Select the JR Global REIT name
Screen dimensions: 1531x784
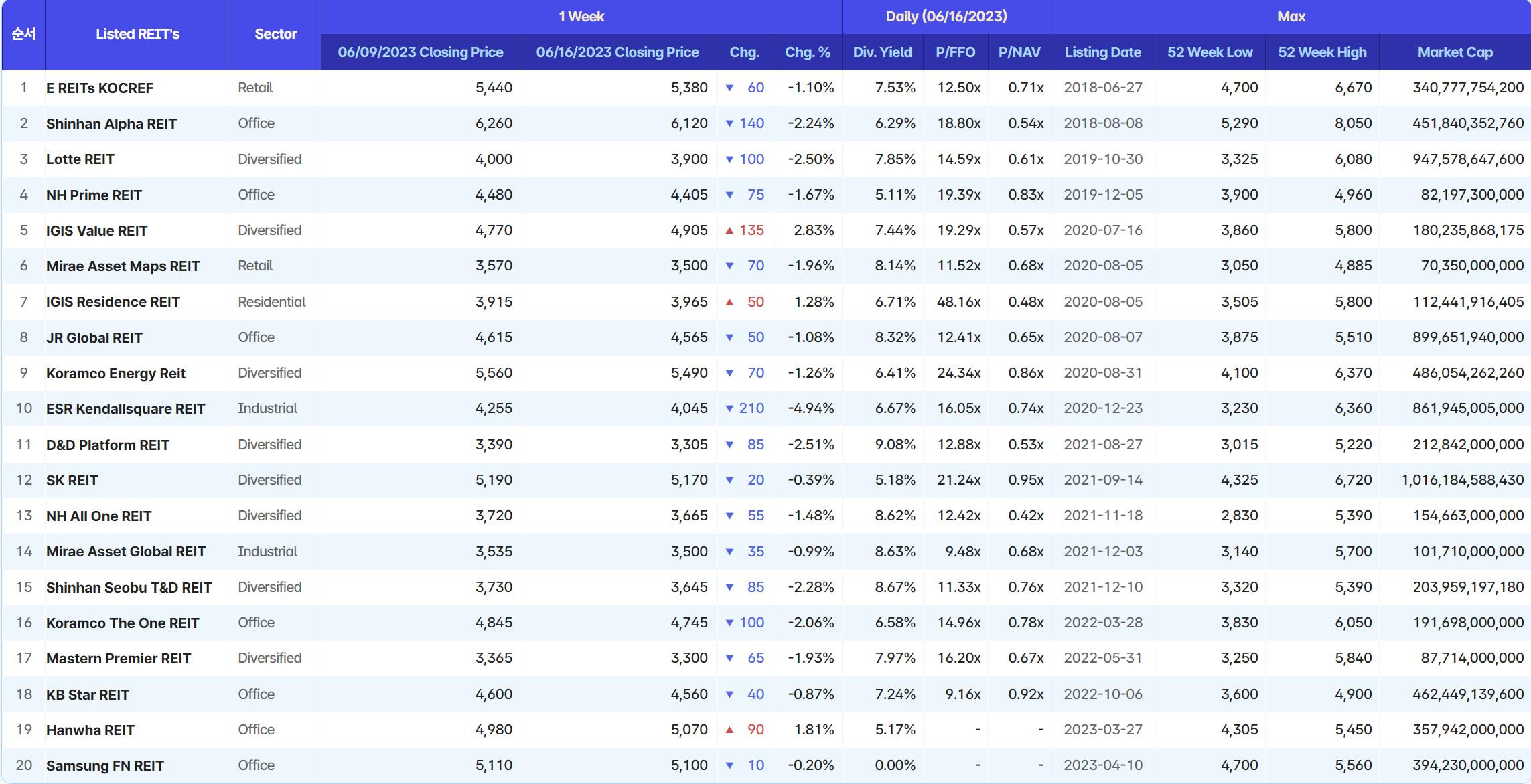tap(94, 338)
